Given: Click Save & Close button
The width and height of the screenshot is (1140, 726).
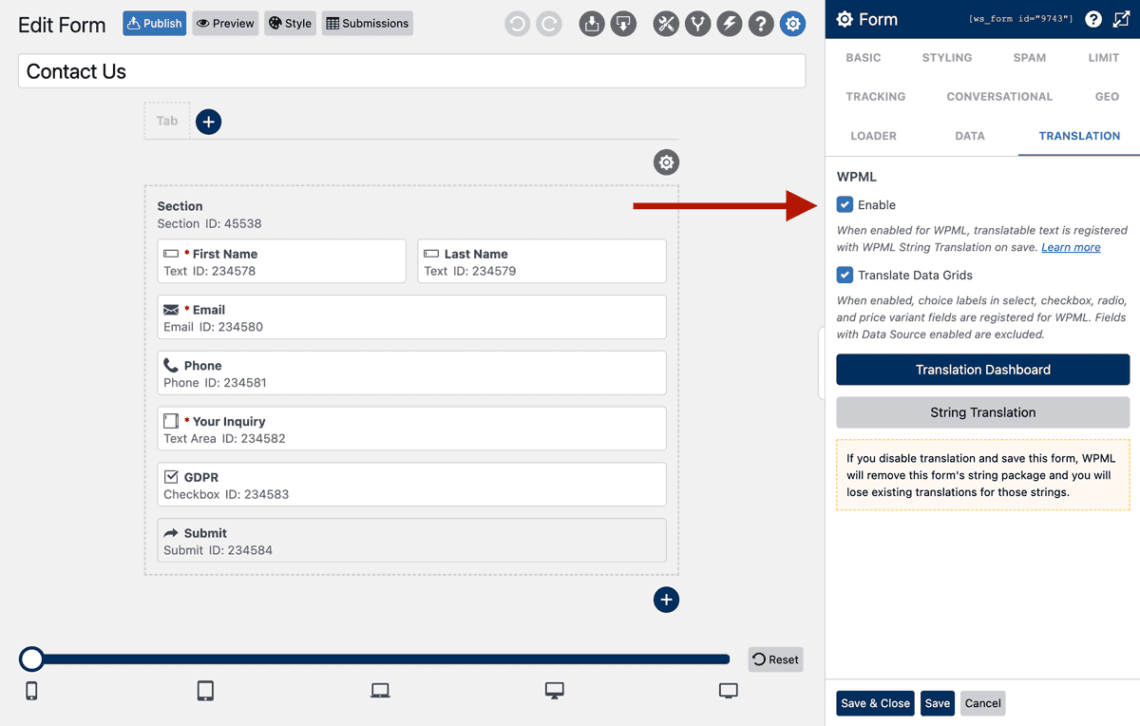Looking at the screenshot, I should 875,703.
